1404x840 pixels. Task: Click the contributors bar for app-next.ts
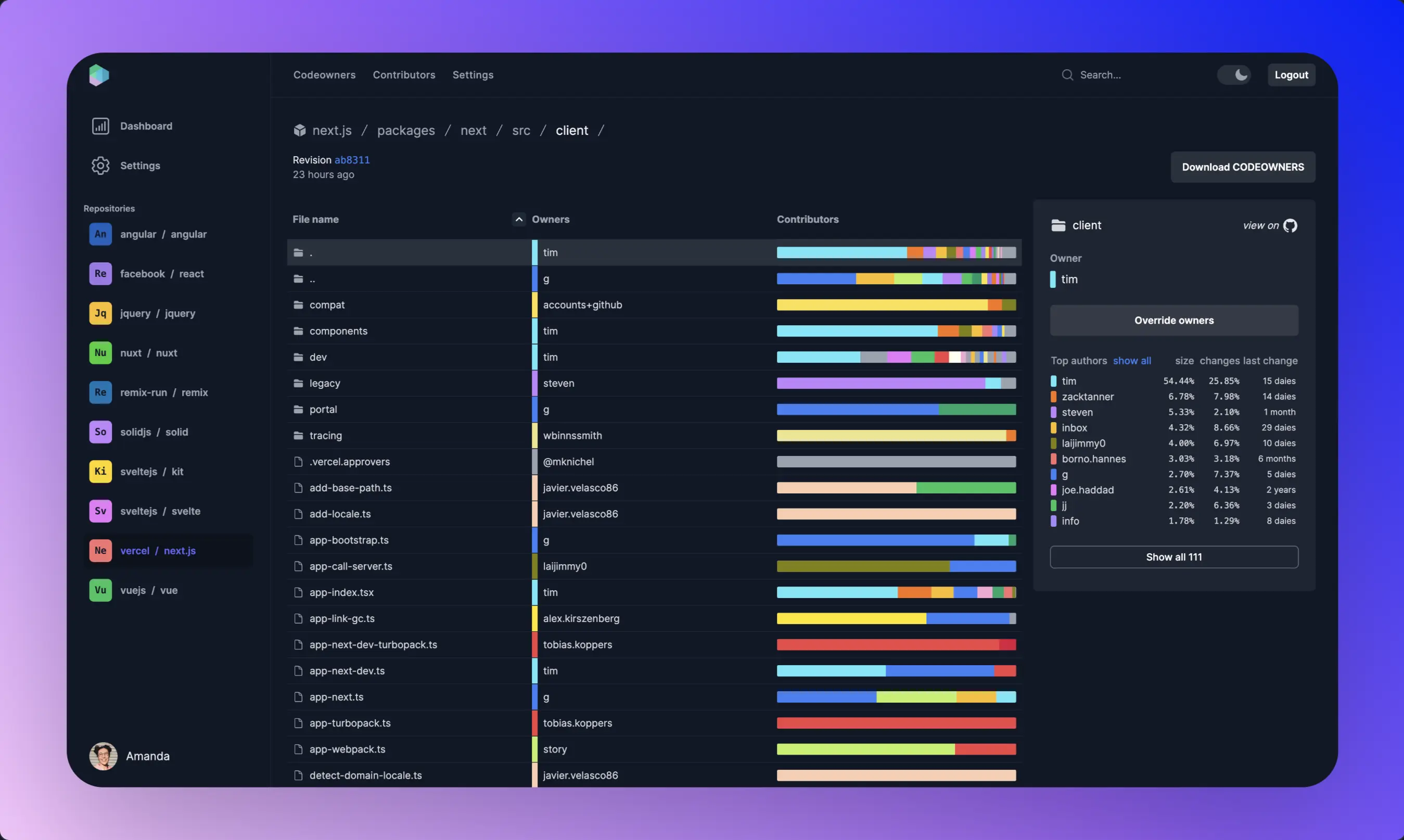coord(897,697)
